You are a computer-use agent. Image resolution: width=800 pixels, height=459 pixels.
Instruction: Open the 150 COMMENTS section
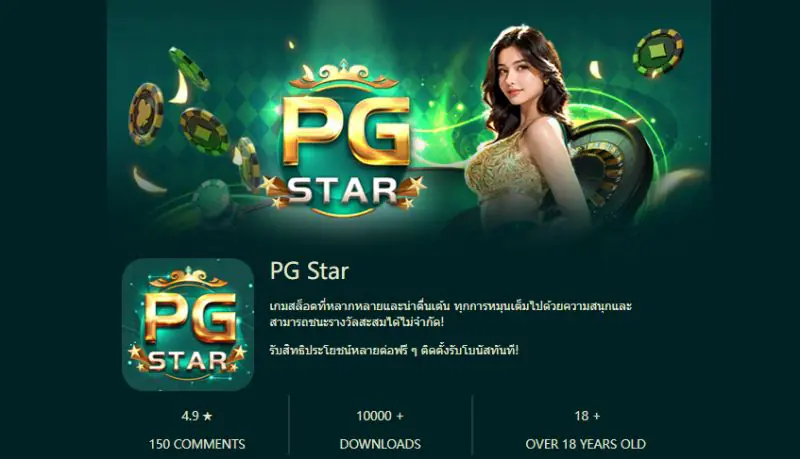tap(197, 444)
